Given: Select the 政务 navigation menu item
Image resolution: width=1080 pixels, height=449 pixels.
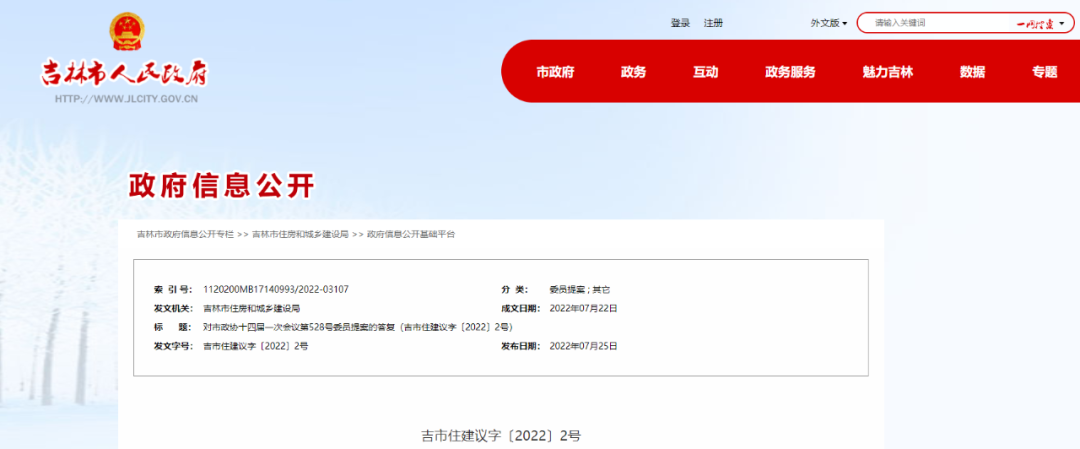Looking at the screenshot, I should pyautogui.click(x=634, y=72).
